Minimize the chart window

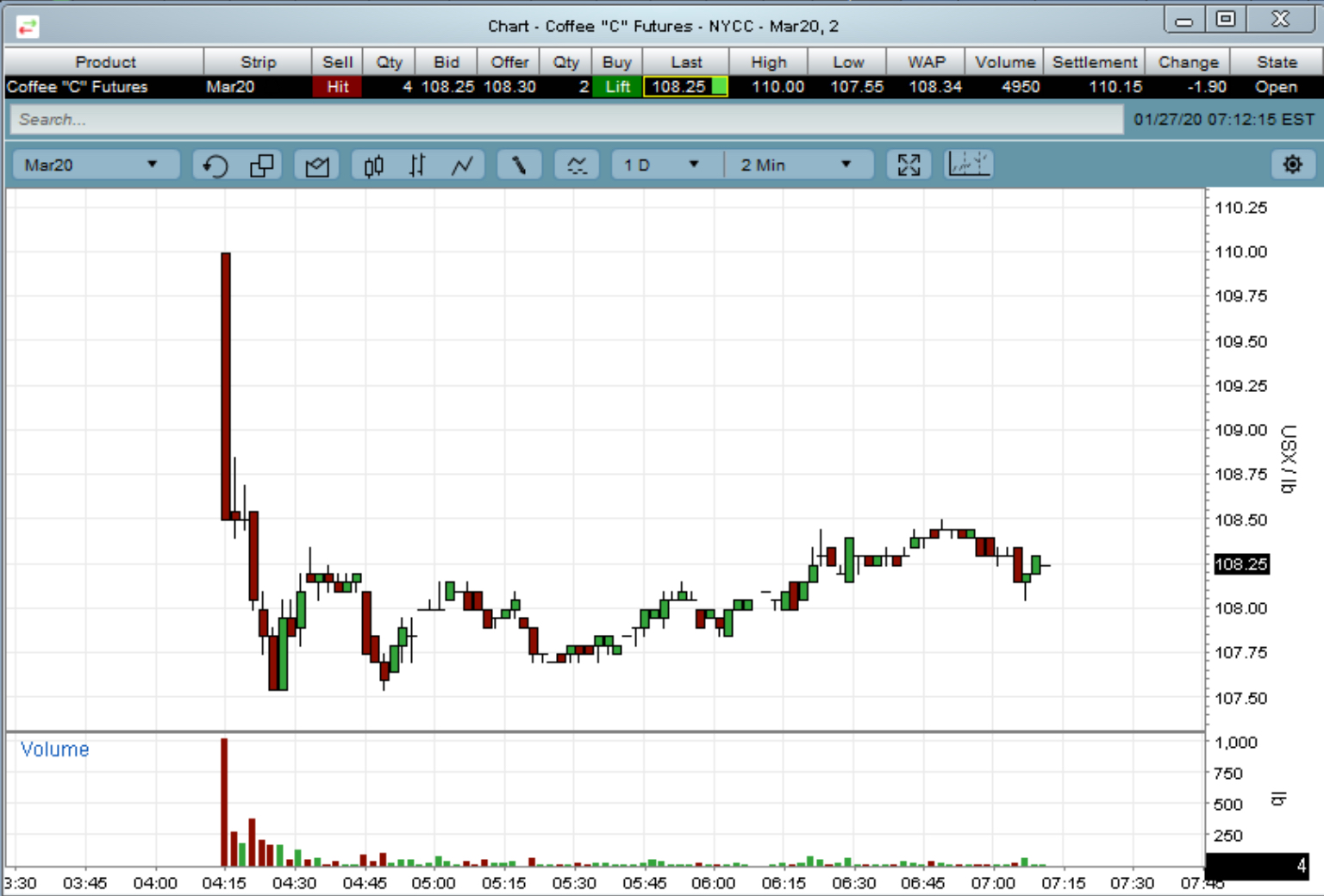(1184, 21)
